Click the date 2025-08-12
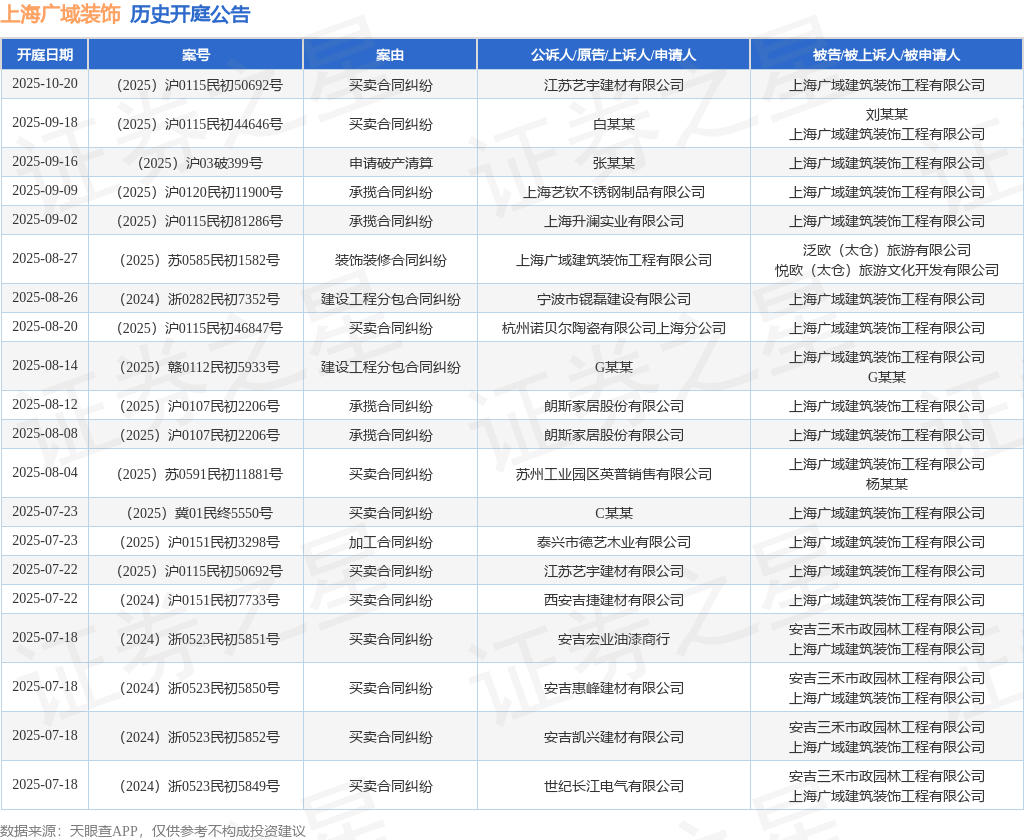The height and width of the screenshot is (840, 1024). [x=44, y=405]
